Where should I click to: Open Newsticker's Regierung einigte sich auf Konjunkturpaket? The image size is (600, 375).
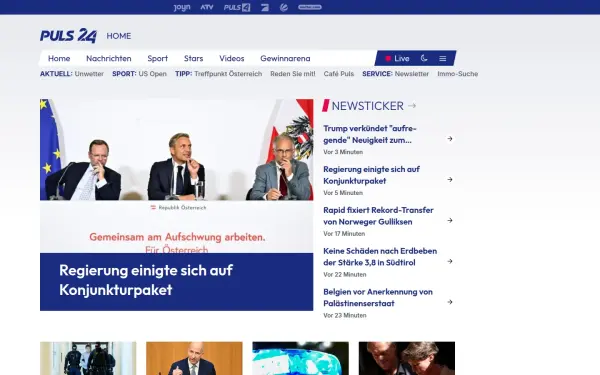[x=372, y=175]
